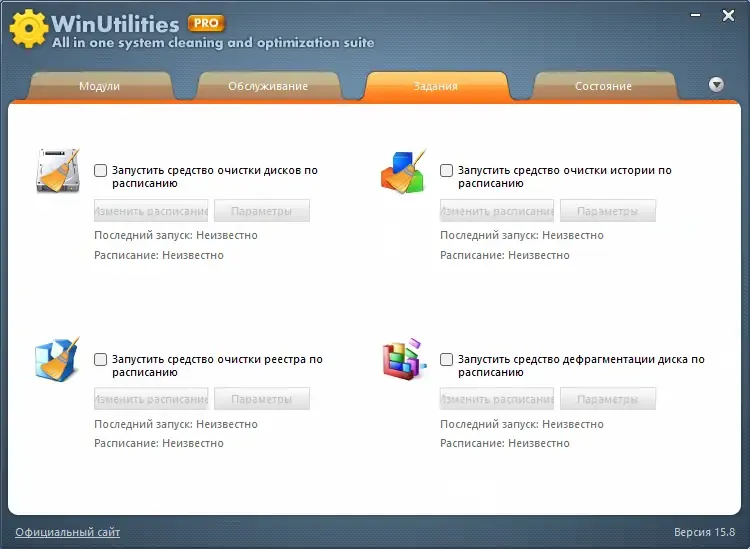Click the WinUtilities gear logo icon
The image size is (750, 549).
point(28,28)
